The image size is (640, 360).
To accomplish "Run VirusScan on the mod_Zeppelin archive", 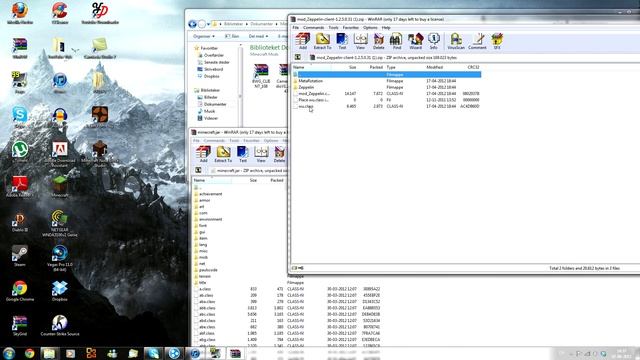I will pos(456,41).
